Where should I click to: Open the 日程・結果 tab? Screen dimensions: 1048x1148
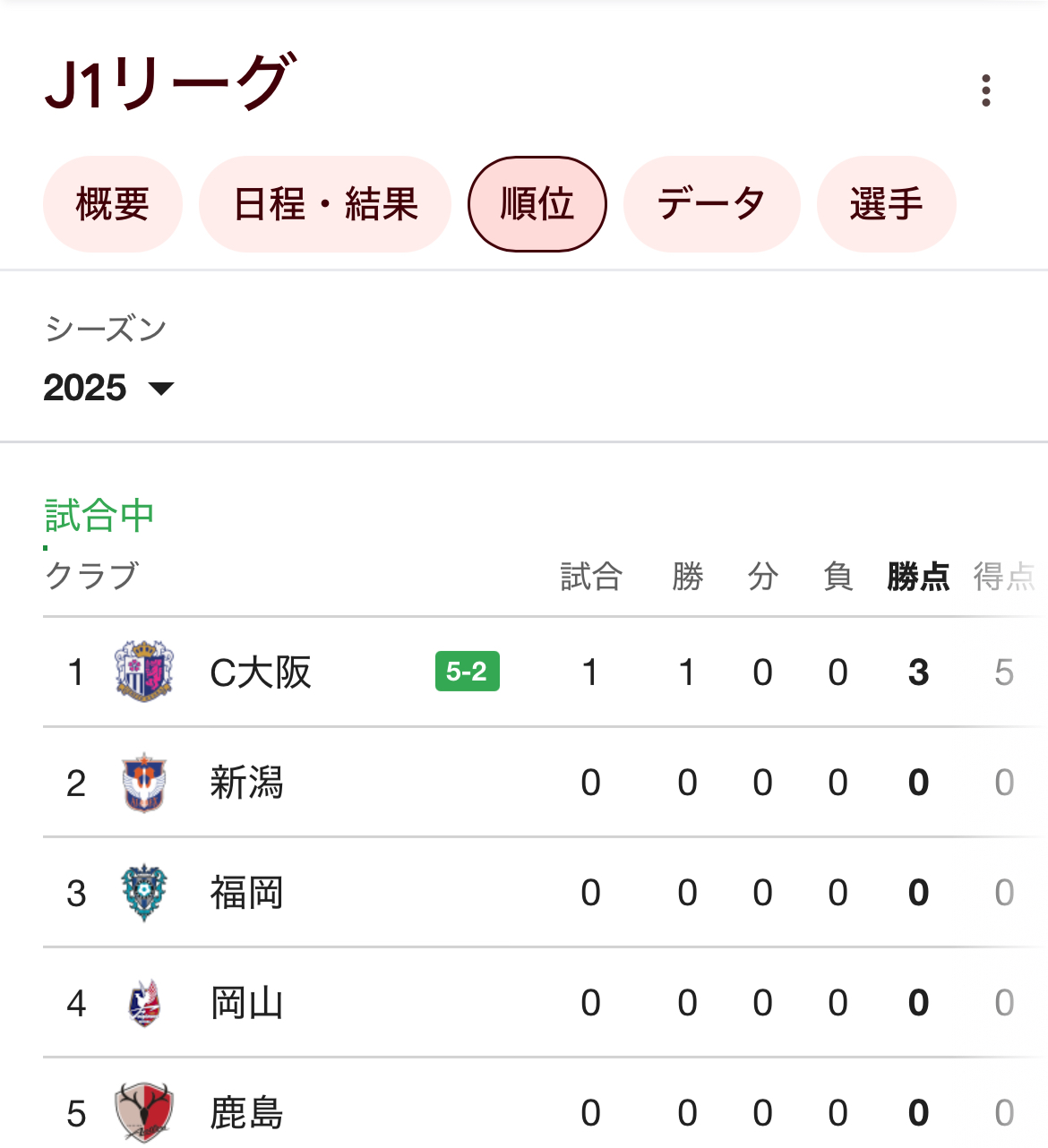click(x=325, y=204)
